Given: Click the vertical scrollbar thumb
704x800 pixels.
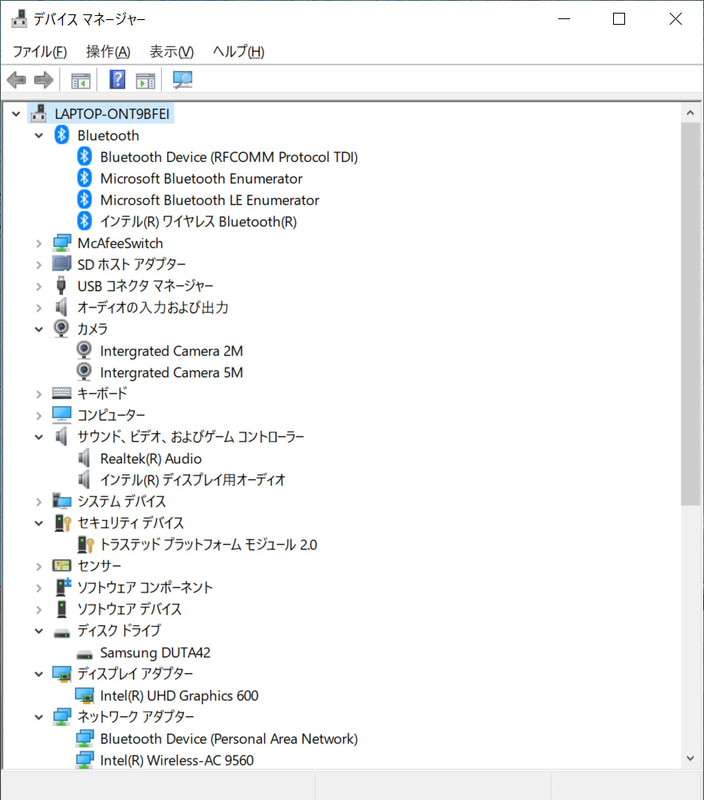Looking at the screenshot, I should point(690,314).
